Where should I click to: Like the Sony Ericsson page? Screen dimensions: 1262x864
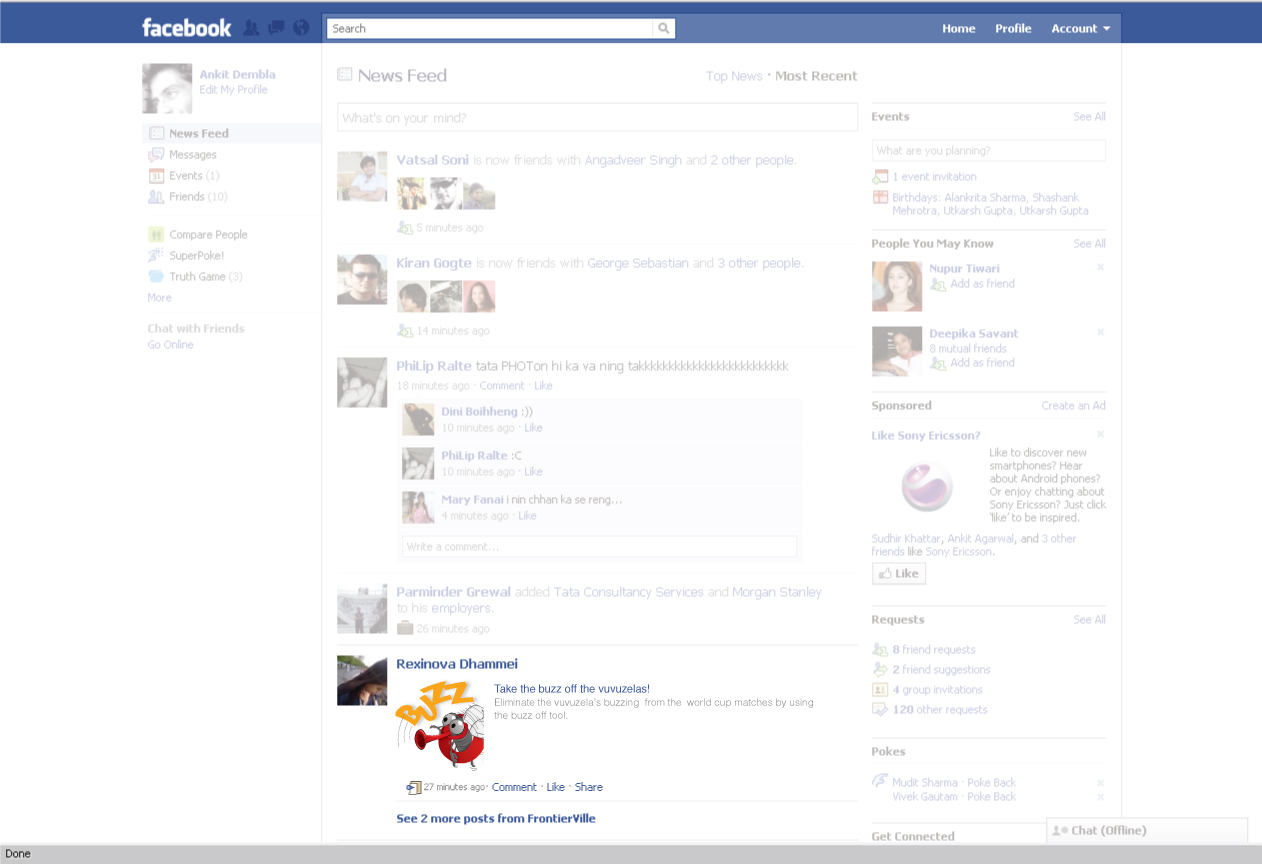click(x=899, y=573)
